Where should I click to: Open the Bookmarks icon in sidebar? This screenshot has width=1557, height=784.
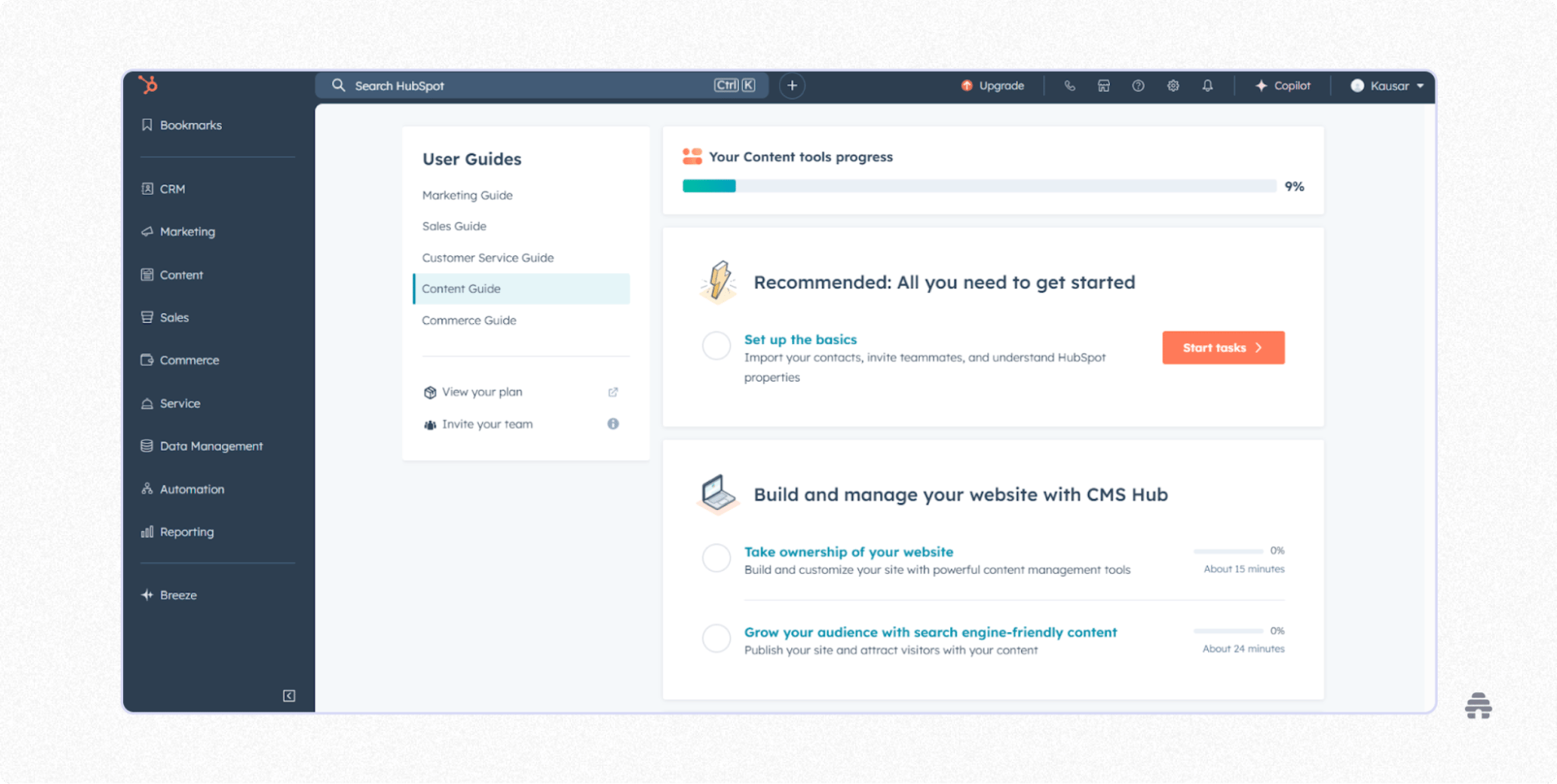pyautogui.click(x=146, y=125)
